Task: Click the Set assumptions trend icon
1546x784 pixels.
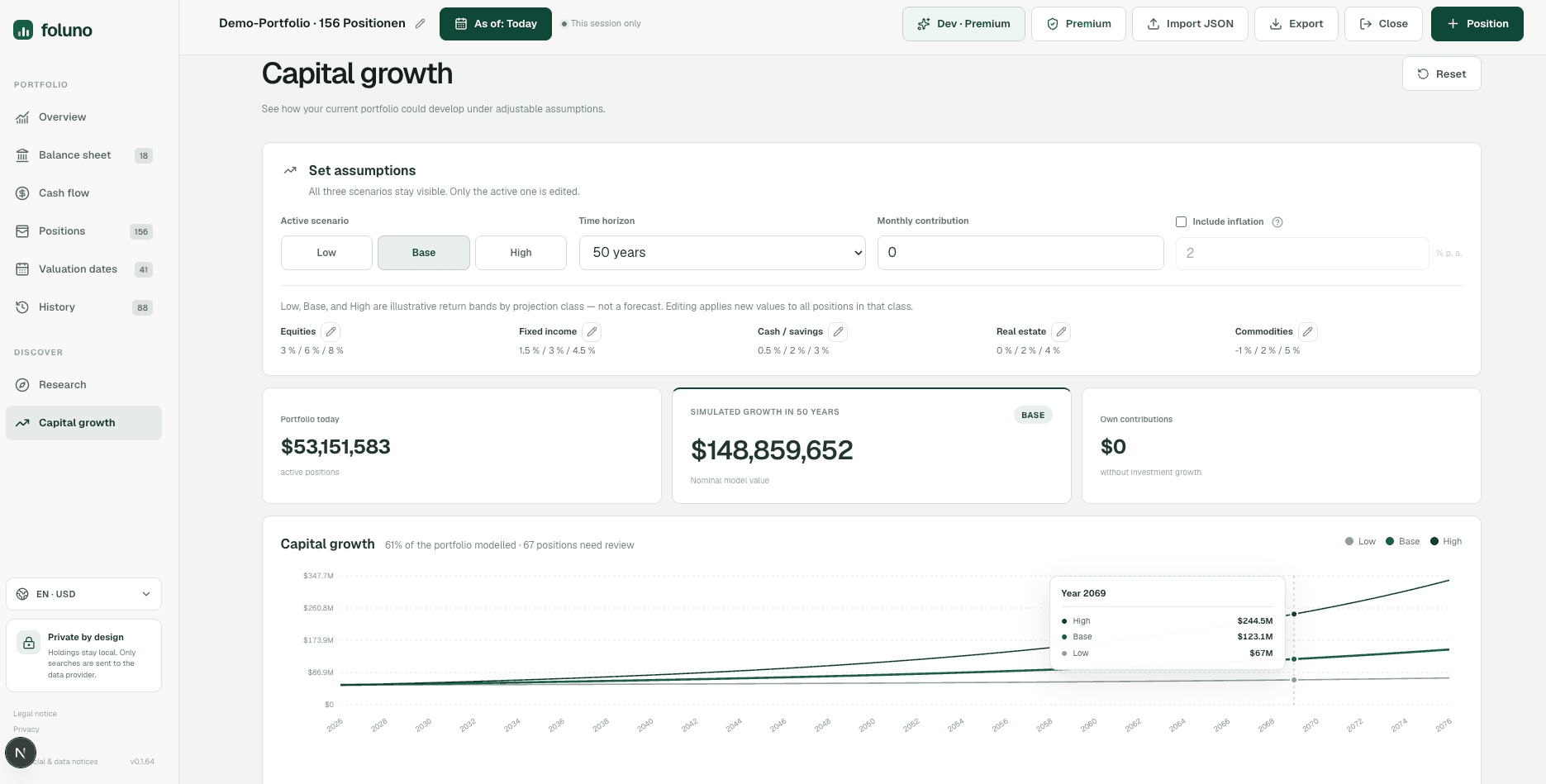Action: click(x=290, y=170)
